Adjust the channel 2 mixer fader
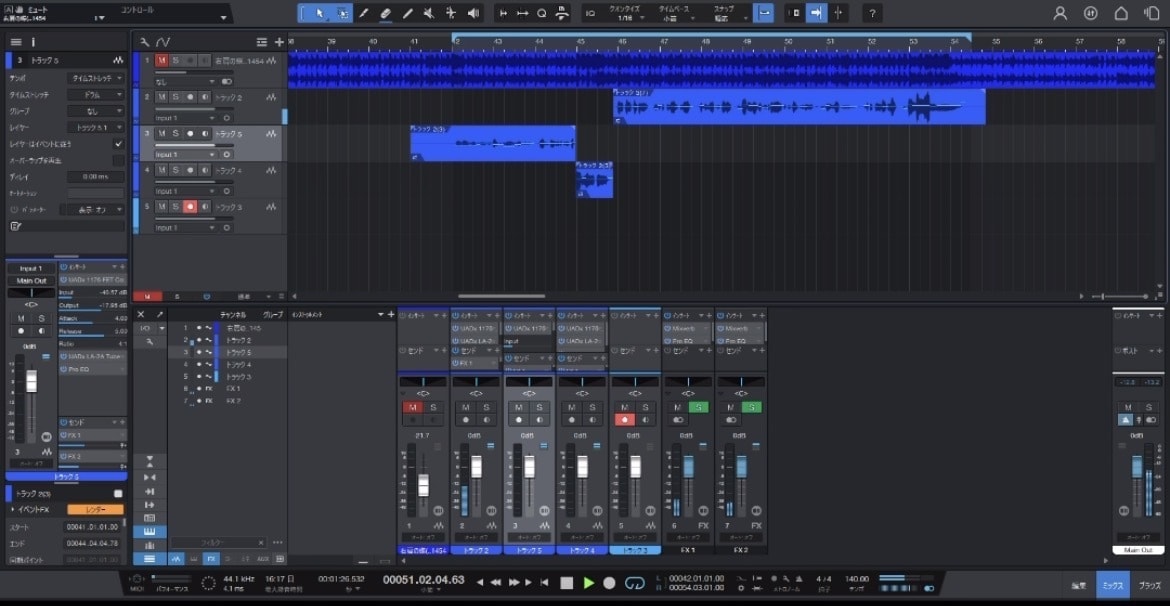The image size is (1170, 606). click(476, 467)
